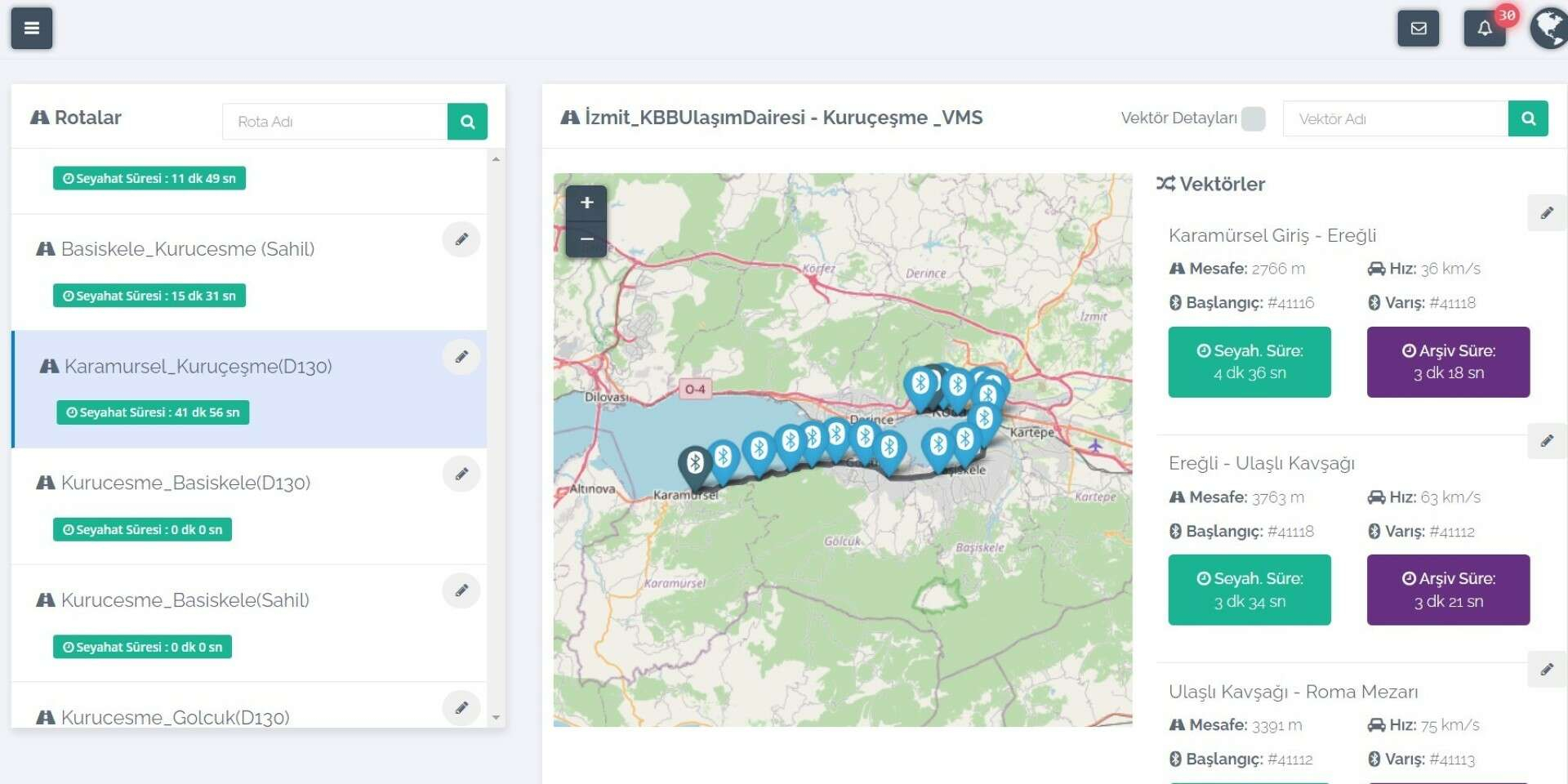Zoom out on the map
Image resolution: width=1568 pixels, height=784 pixels.
coord(586,239)
